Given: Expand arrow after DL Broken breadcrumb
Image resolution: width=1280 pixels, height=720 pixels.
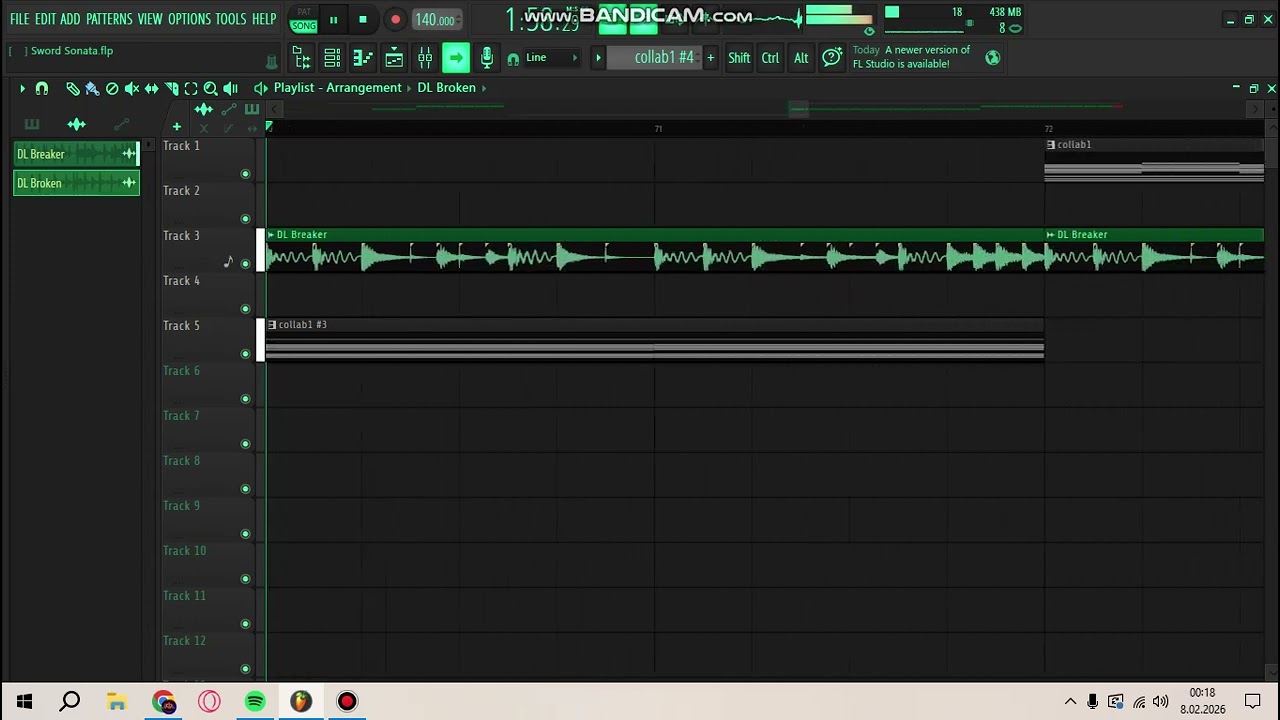Looking at the screenshot, I should pos(484,88).
